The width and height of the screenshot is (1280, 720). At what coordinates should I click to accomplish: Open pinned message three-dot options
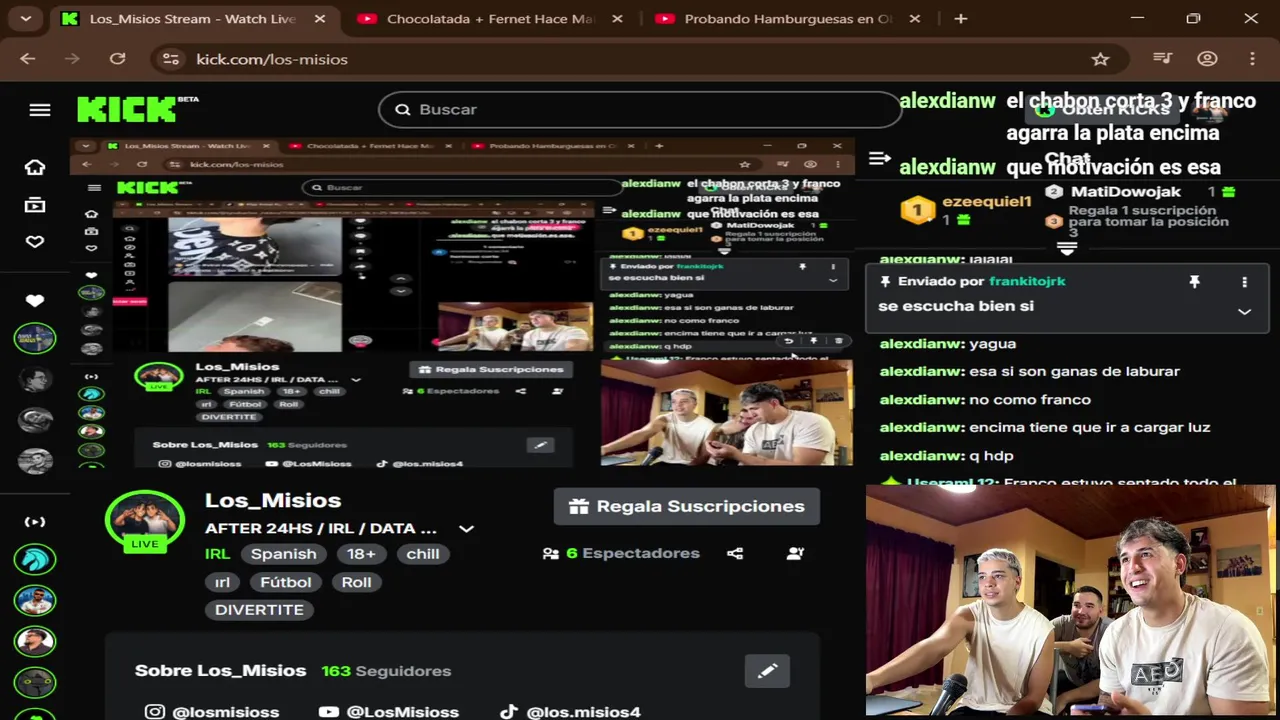coord(1244,283)
